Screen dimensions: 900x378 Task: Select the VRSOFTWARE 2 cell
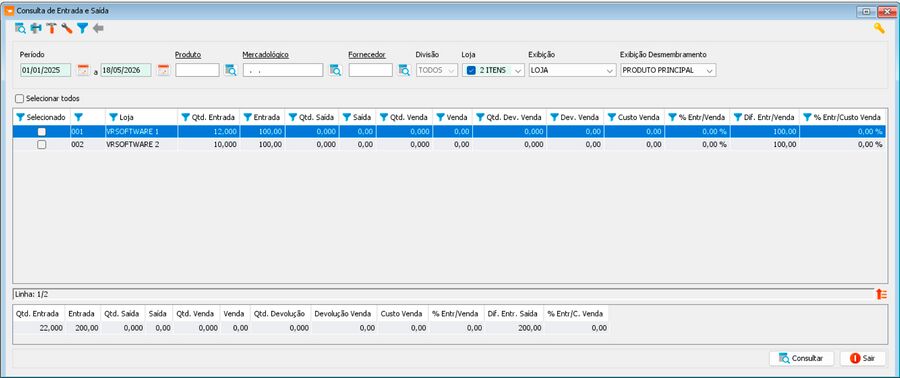click(x=141, y=145)
